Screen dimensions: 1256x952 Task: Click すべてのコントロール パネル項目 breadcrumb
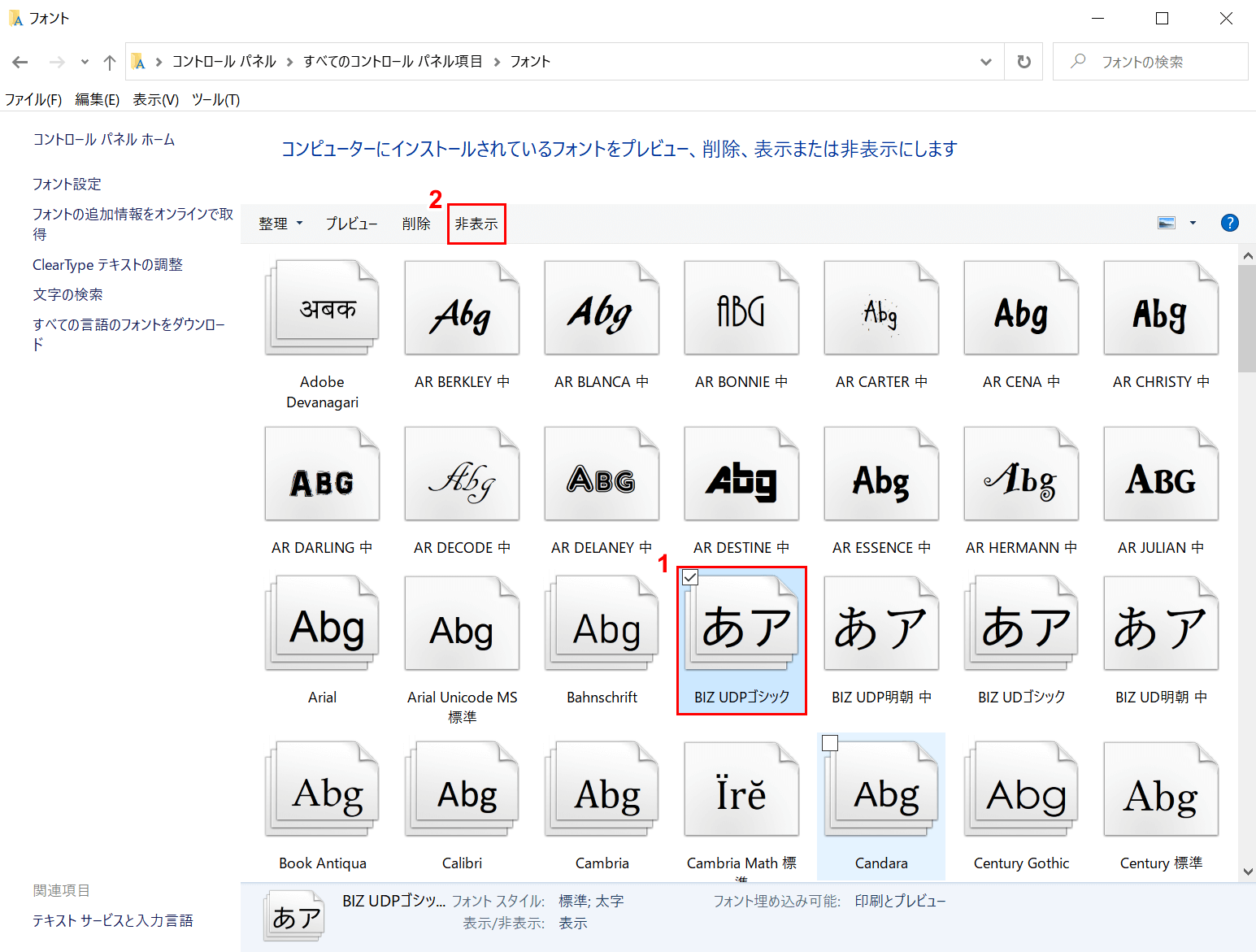point(393,62)
